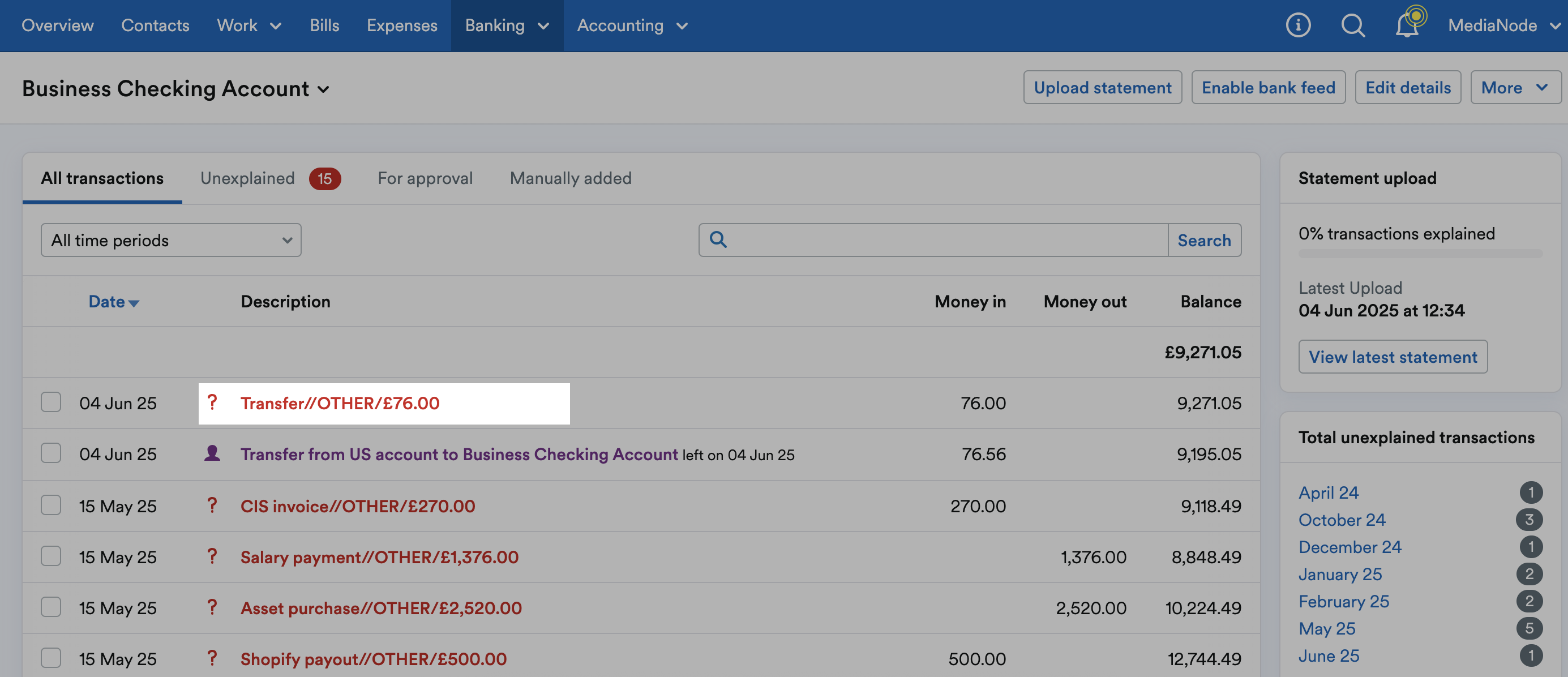
Task: Click question mark icon beside Salary payment
Action: tap(212, 556)
